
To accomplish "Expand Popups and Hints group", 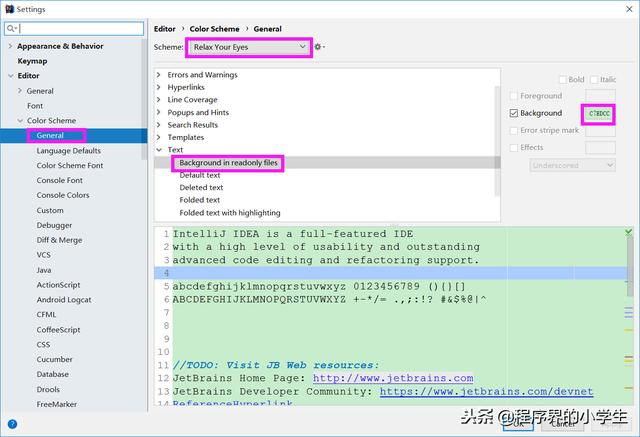I will pyautogui.click(x=159, y=112).
